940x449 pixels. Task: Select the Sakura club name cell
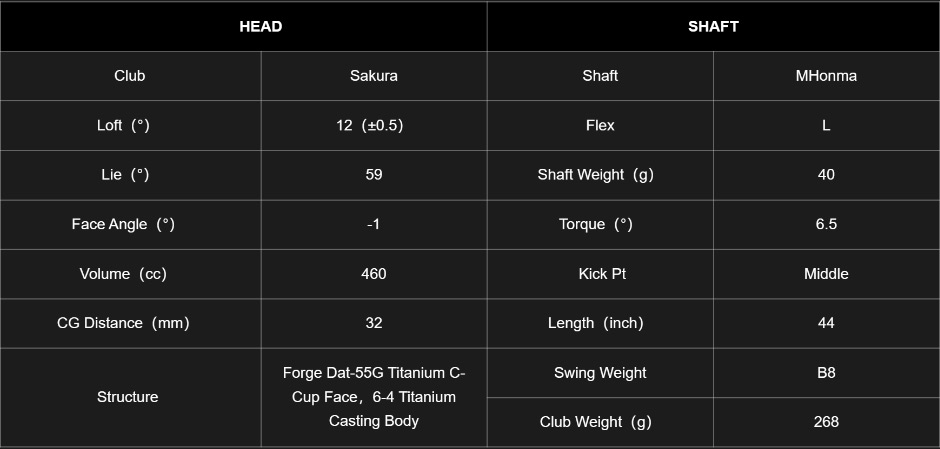coord(373,76)
